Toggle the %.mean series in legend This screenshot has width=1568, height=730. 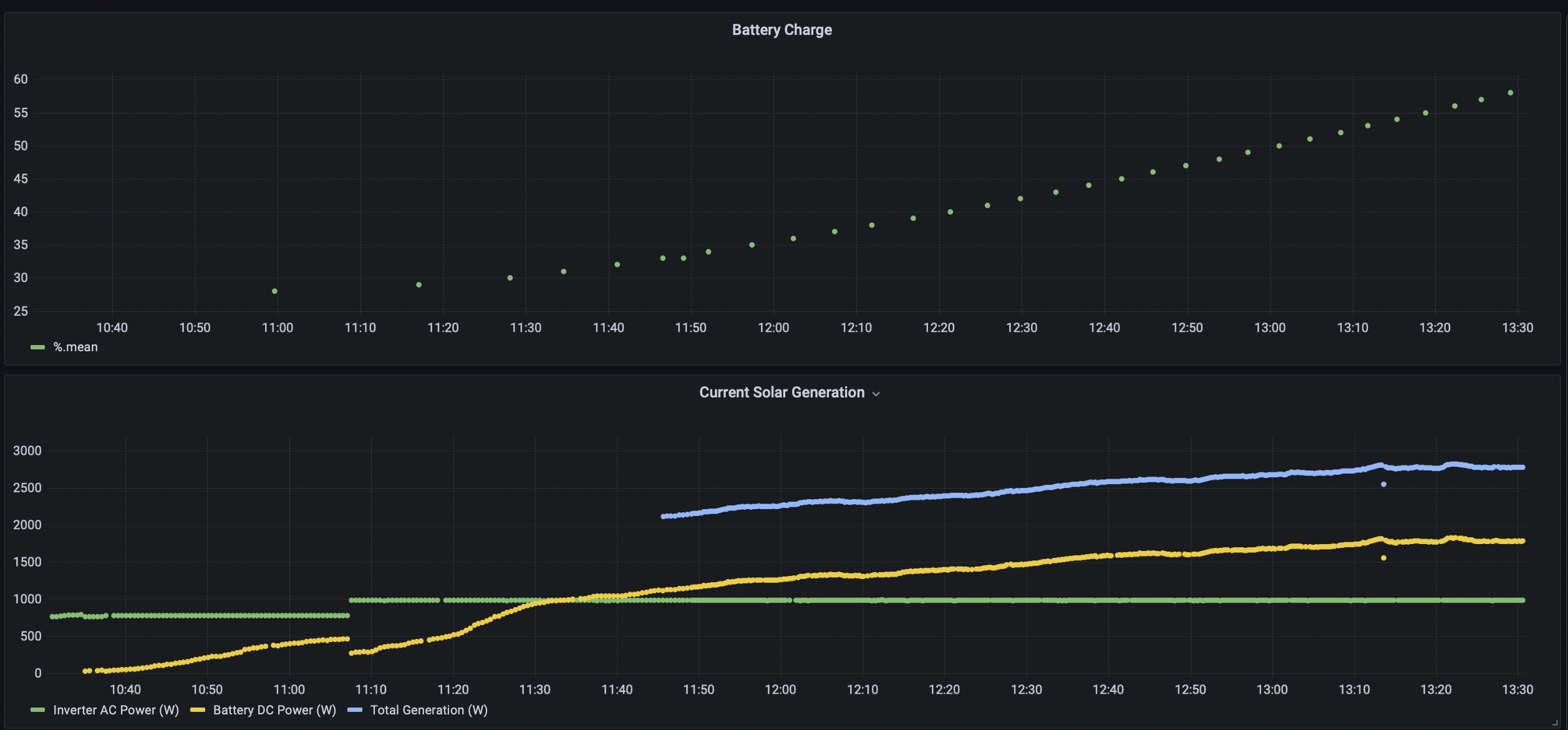tap(75, 347)
